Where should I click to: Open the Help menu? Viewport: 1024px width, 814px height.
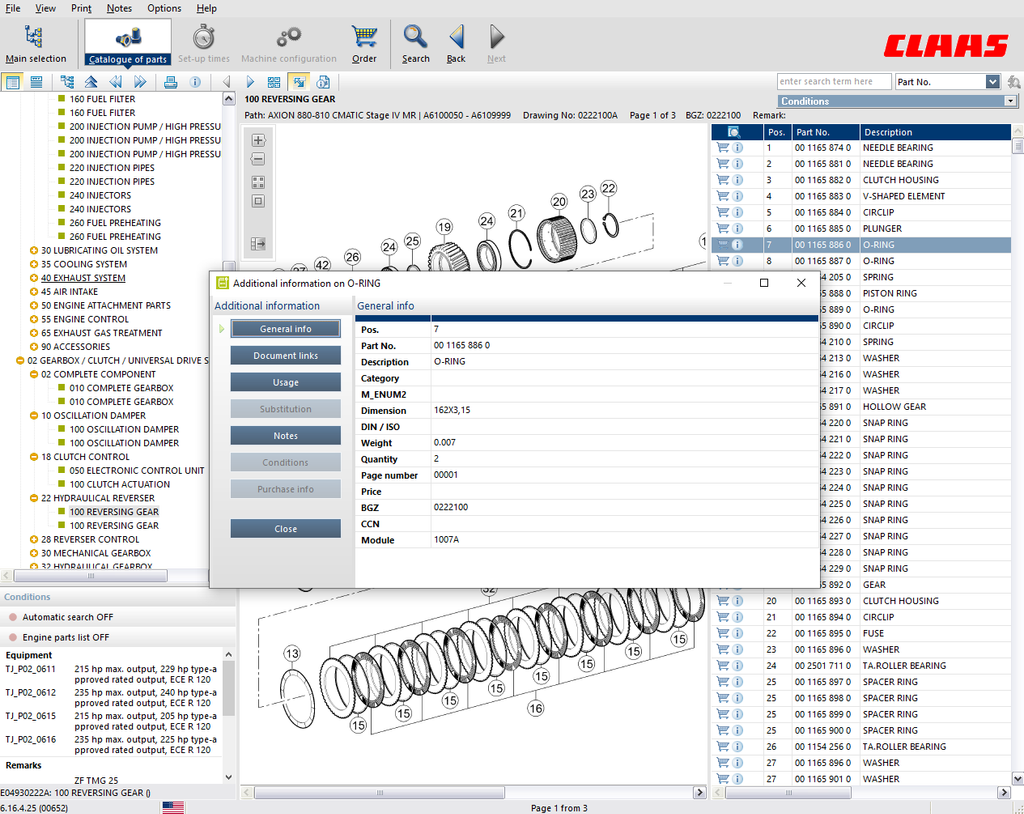click(206, 8)
